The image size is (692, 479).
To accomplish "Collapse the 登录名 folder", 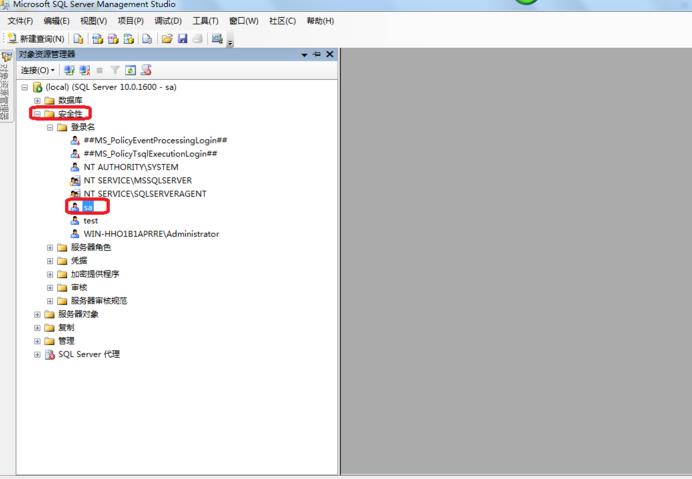I will click(x=50, y=127).
